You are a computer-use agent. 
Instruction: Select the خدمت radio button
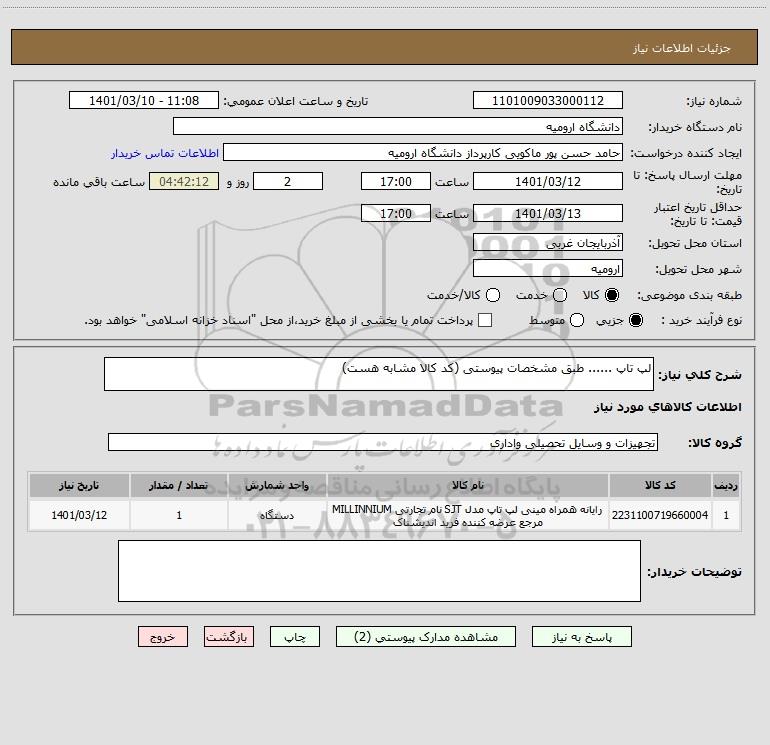560,295
